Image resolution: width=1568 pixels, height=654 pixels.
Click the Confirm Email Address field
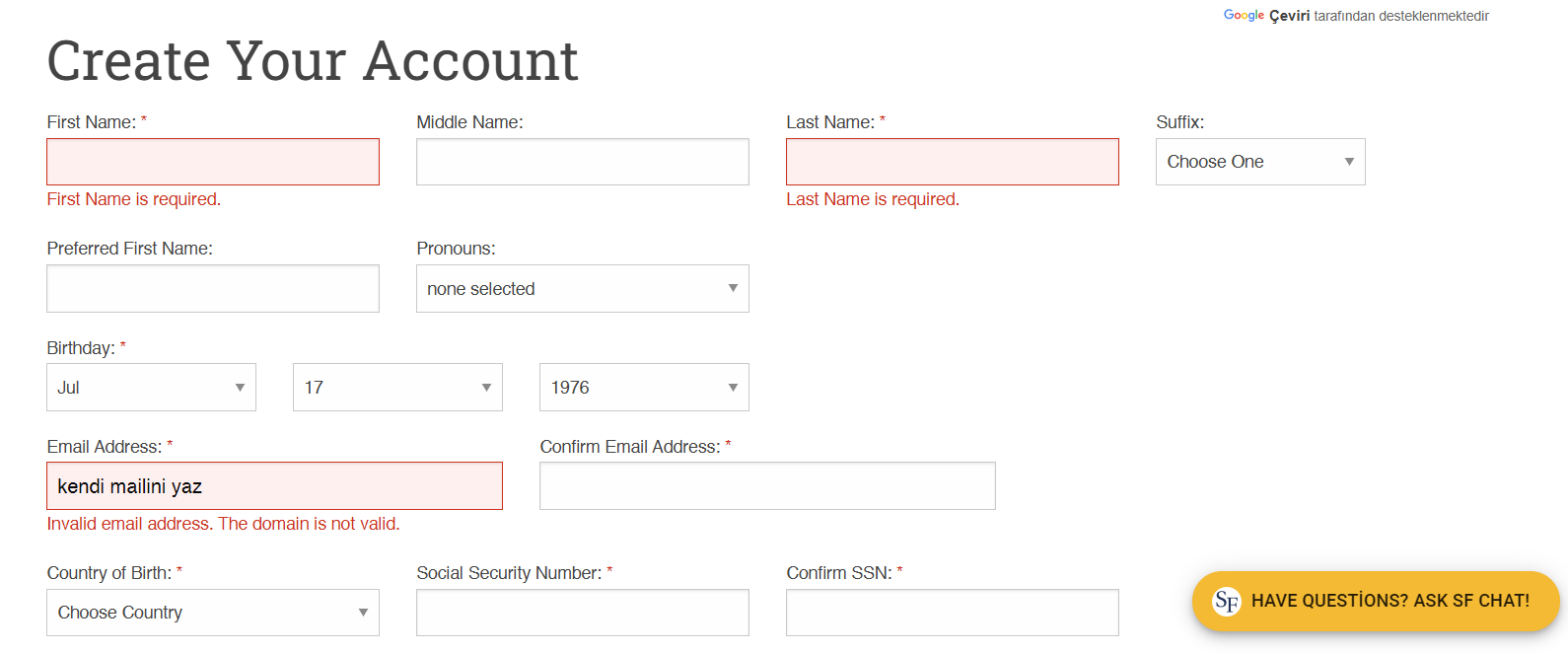click(x=767, y=486)
